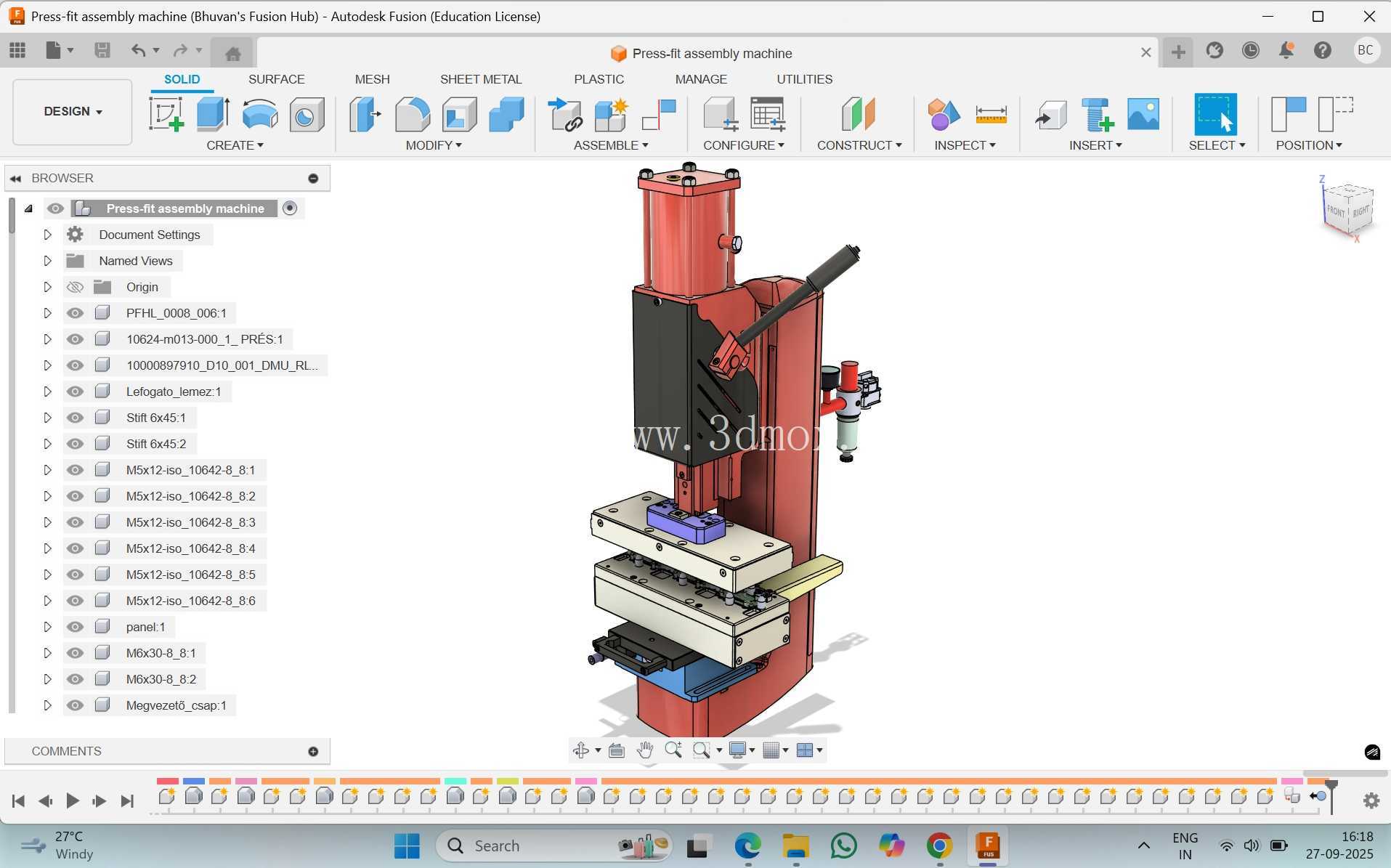Open File Explorer from the taskbar
Screen dimensions: 1391x868
(x=795, y=846)
